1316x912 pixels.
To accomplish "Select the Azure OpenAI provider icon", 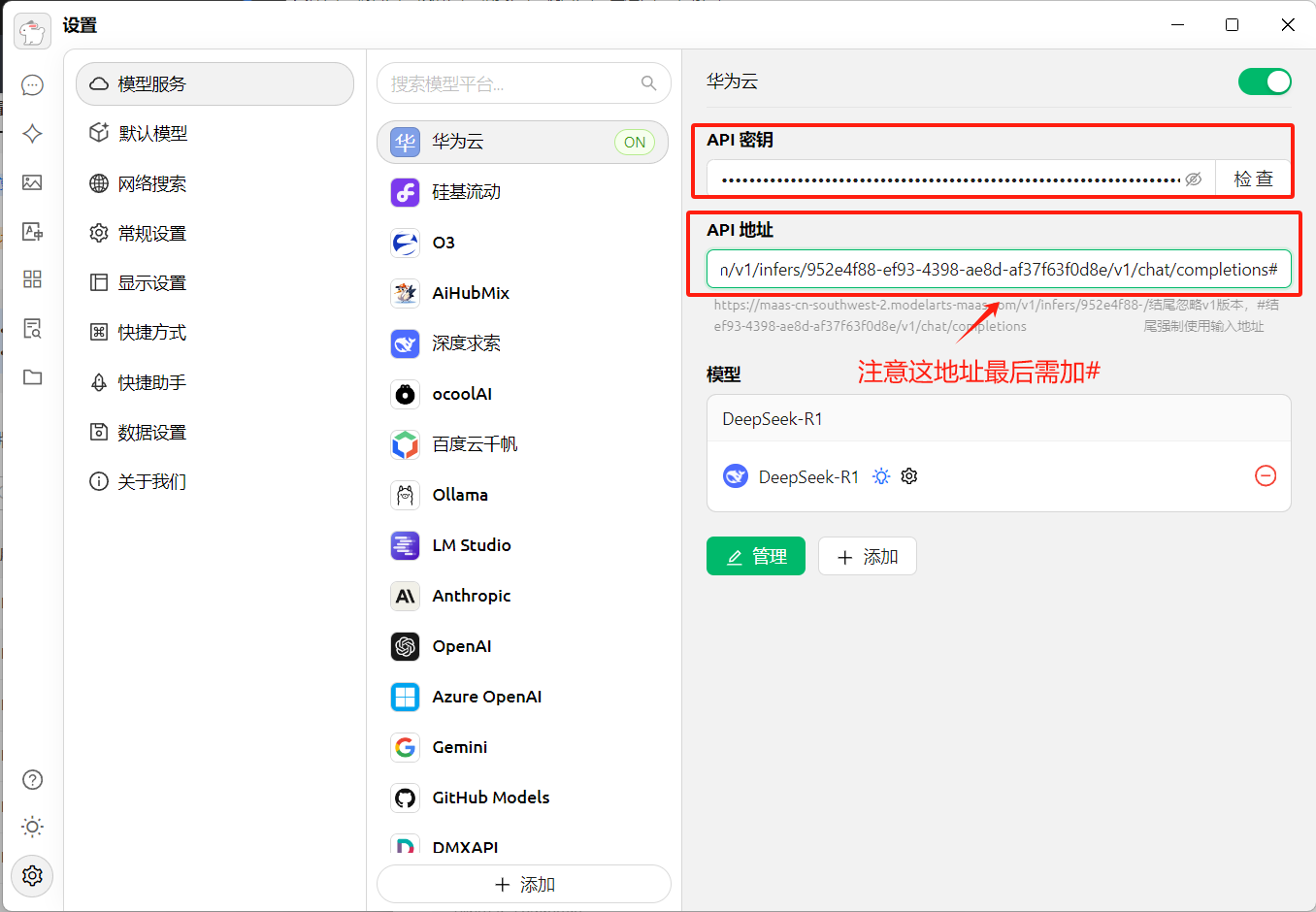I will 405,697.
